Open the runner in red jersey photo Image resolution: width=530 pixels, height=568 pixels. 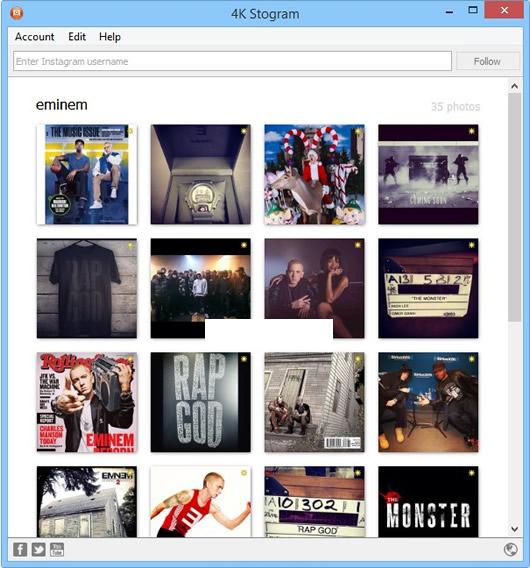pos(201,501)
